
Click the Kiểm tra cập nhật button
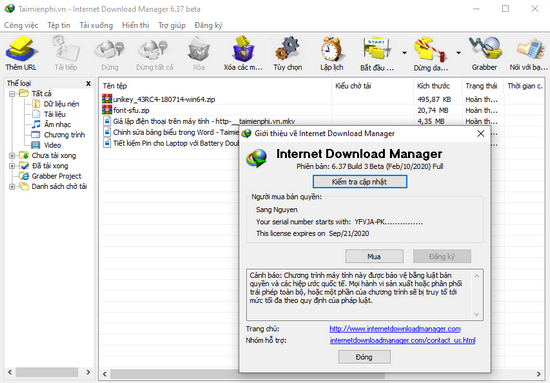click(360, 182)
